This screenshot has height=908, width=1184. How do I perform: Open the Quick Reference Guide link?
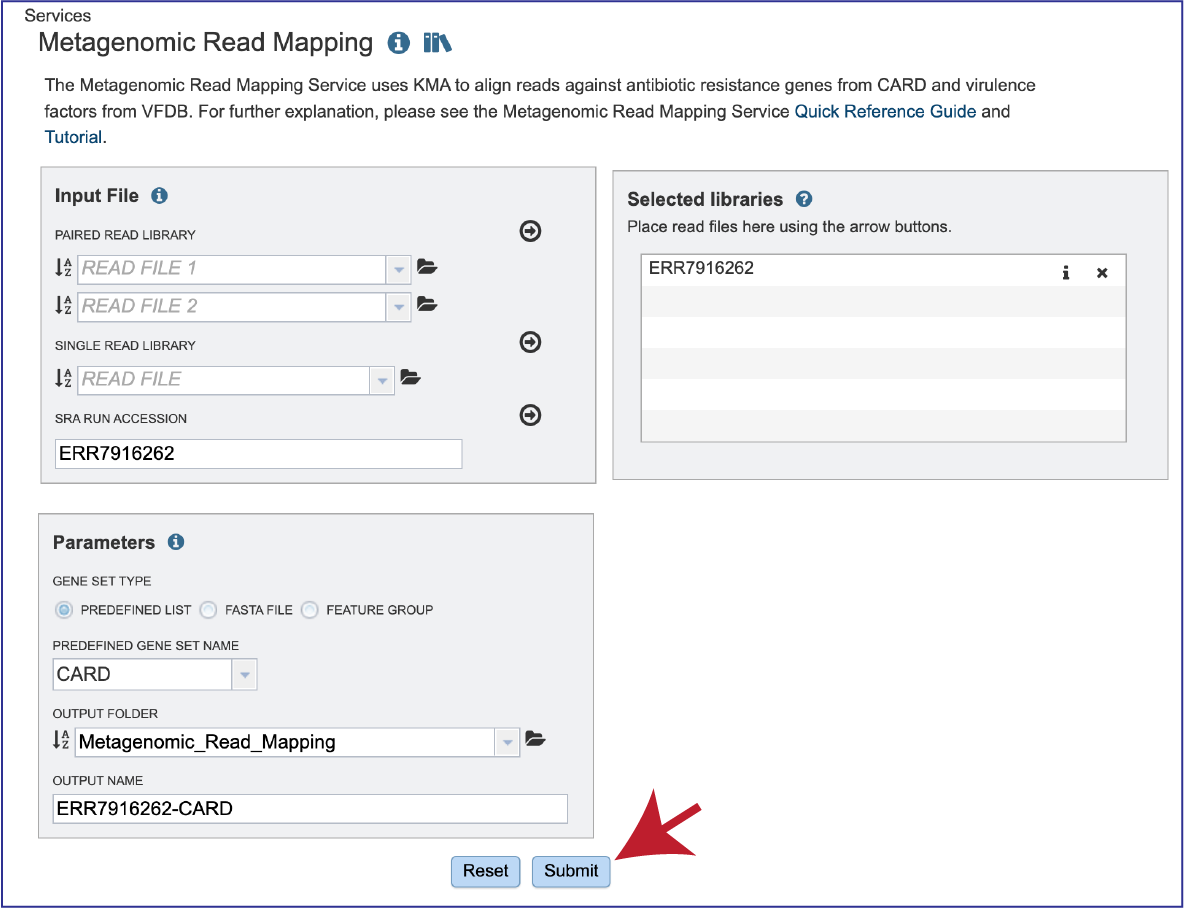pyautogui.click(x=885, y=112)
